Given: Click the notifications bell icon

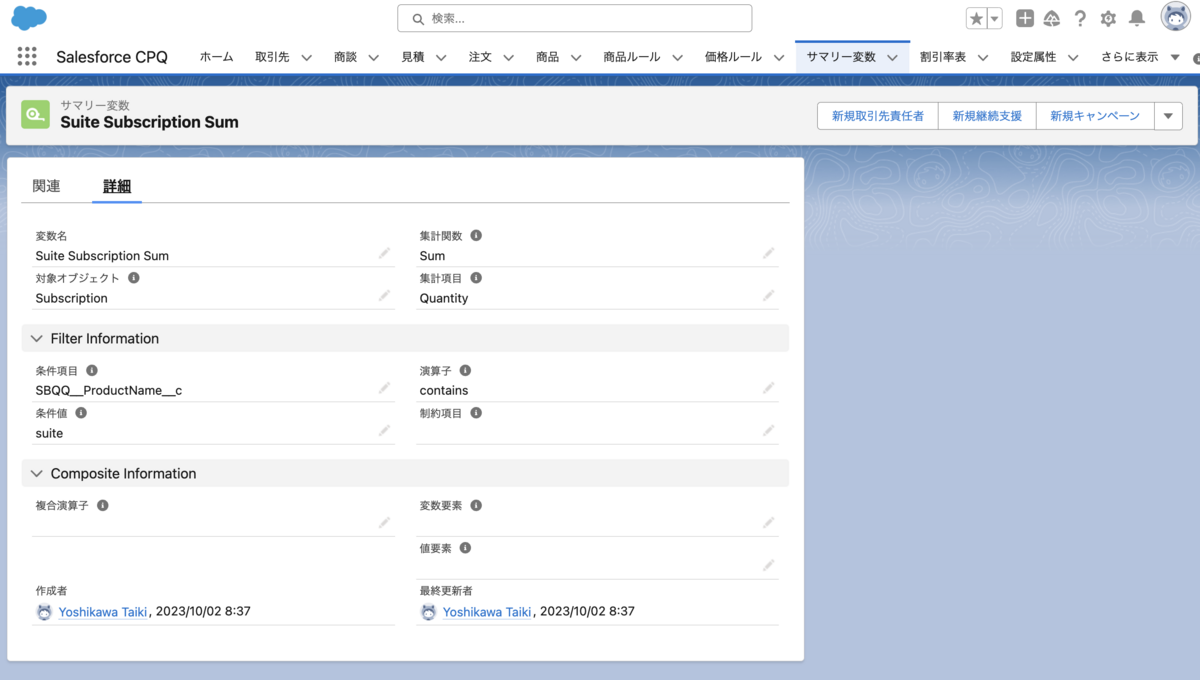Looking at the screenshot, I should point(1136,18).
